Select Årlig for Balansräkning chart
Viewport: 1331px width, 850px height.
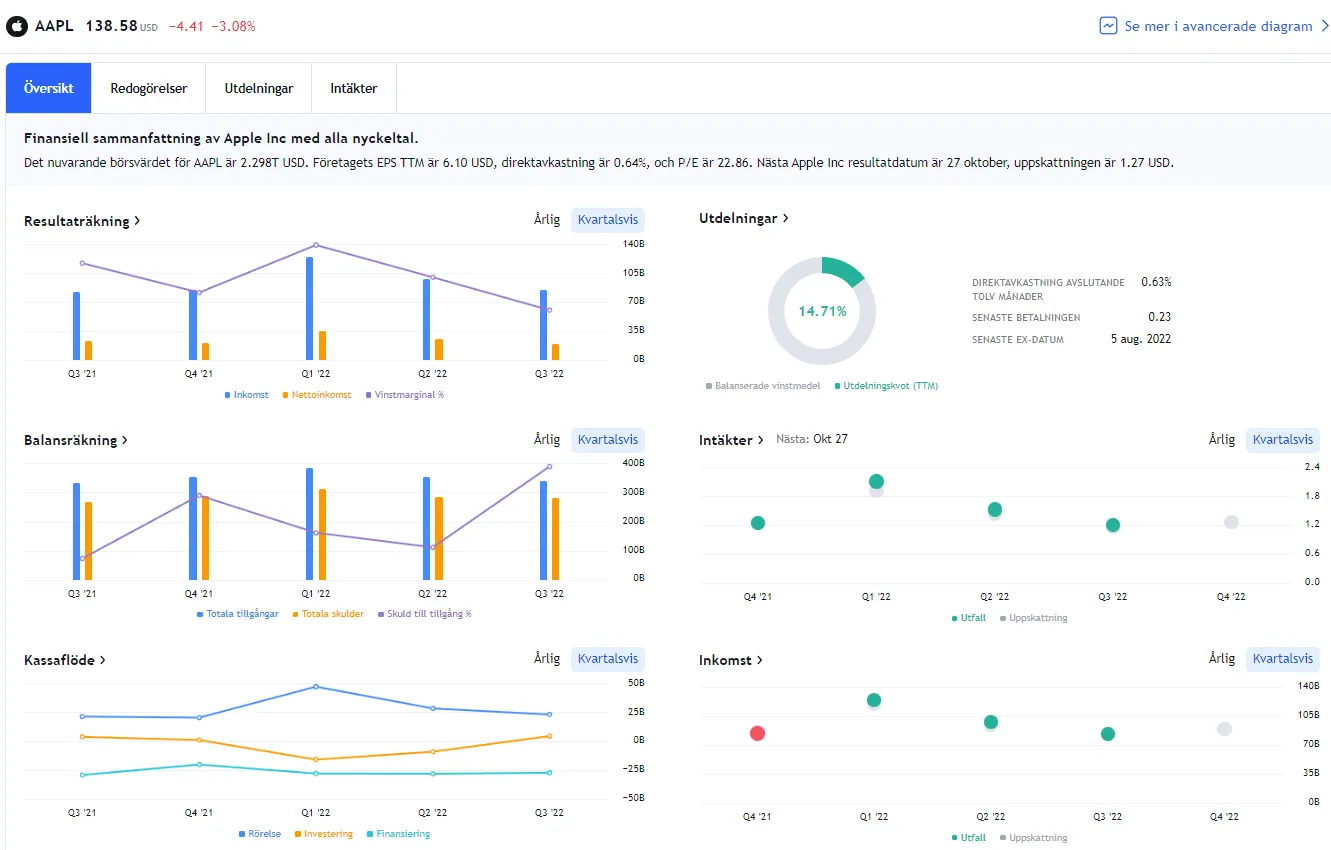pos(547,439)
